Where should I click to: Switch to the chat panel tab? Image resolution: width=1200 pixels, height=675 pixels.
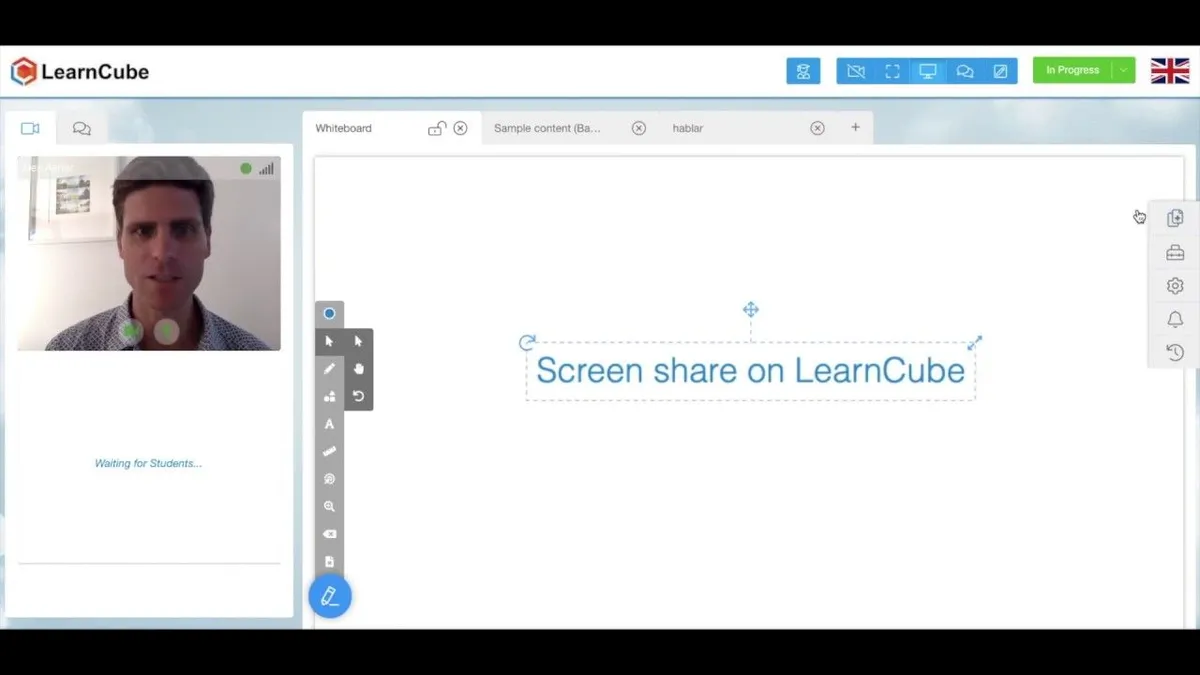(82, 128)
